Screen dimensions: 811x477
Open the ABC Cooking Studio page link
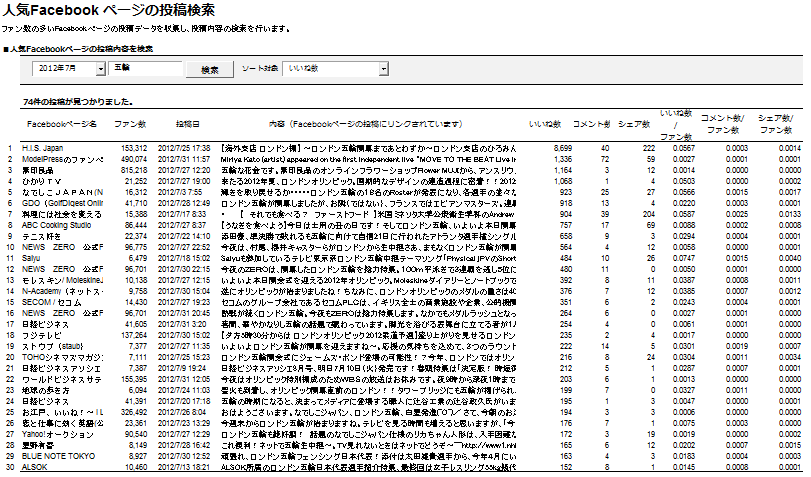pos(56,225)
